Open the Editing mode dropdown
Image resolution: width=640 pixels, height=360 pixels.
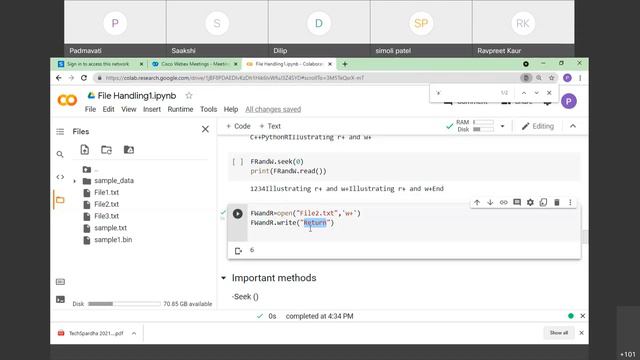click(538, 126)
